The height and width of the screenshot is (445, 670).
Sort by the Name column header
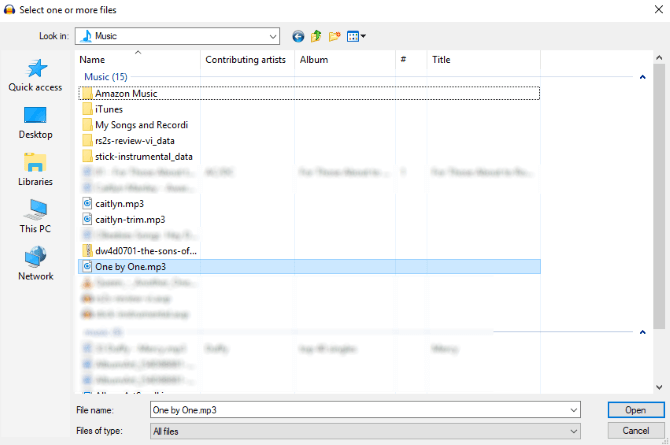tap(138, 60)
